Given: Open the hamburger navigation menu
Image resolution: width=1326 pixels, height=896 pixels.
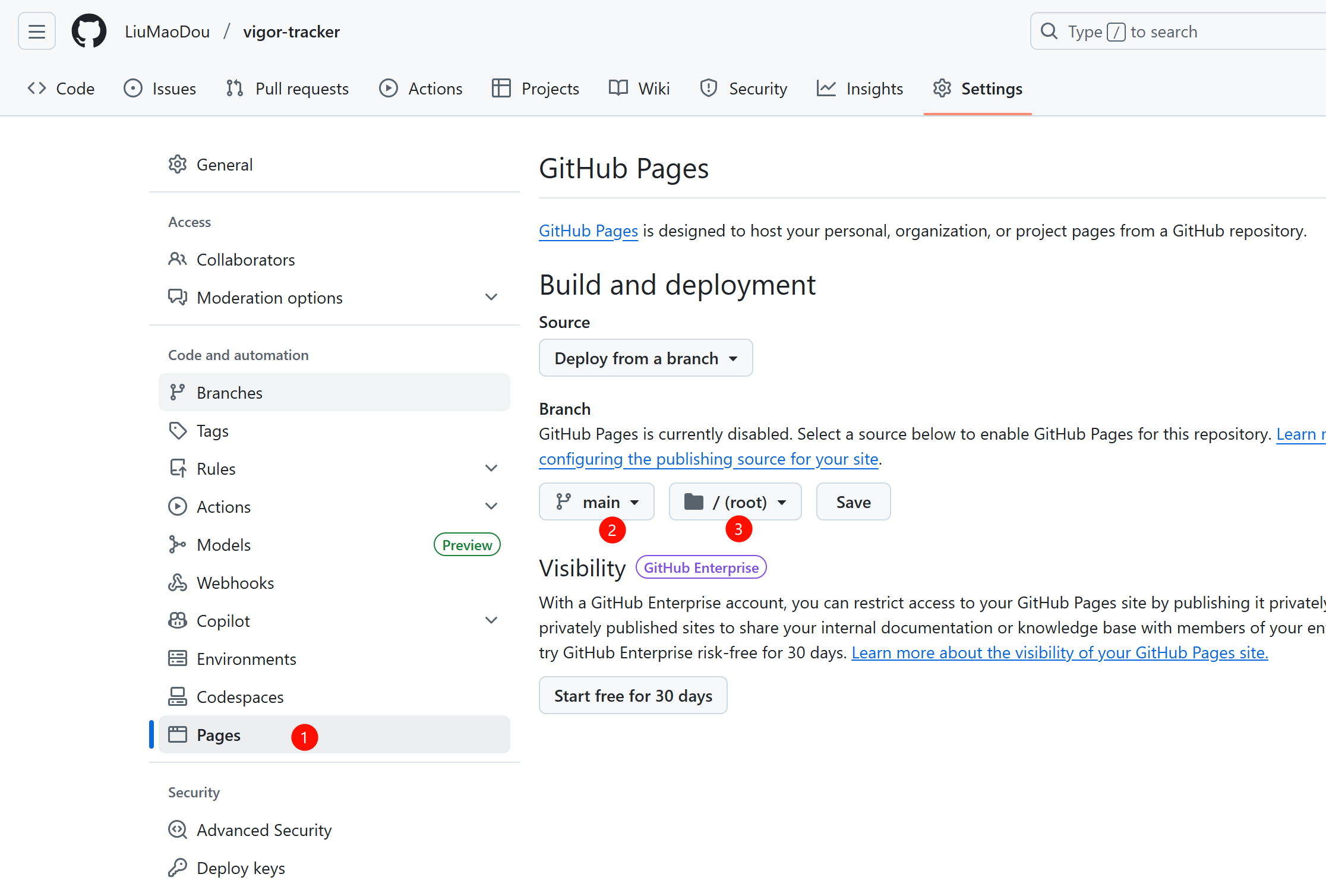Looking at the screenshot, I should [x=37, y=31].
